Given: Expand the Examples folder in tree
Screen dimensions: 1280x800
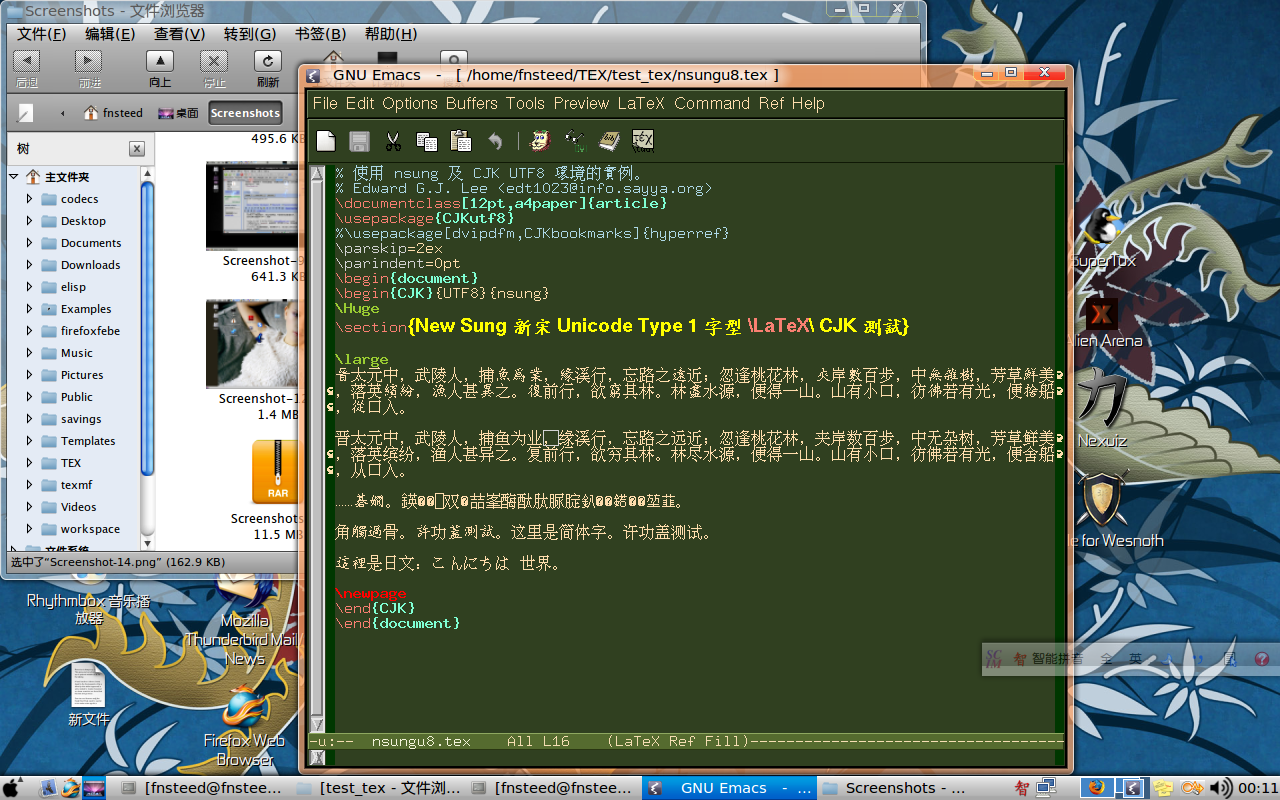Looking at the screenshot, I should pyautogui.click(x=30, y=309).
